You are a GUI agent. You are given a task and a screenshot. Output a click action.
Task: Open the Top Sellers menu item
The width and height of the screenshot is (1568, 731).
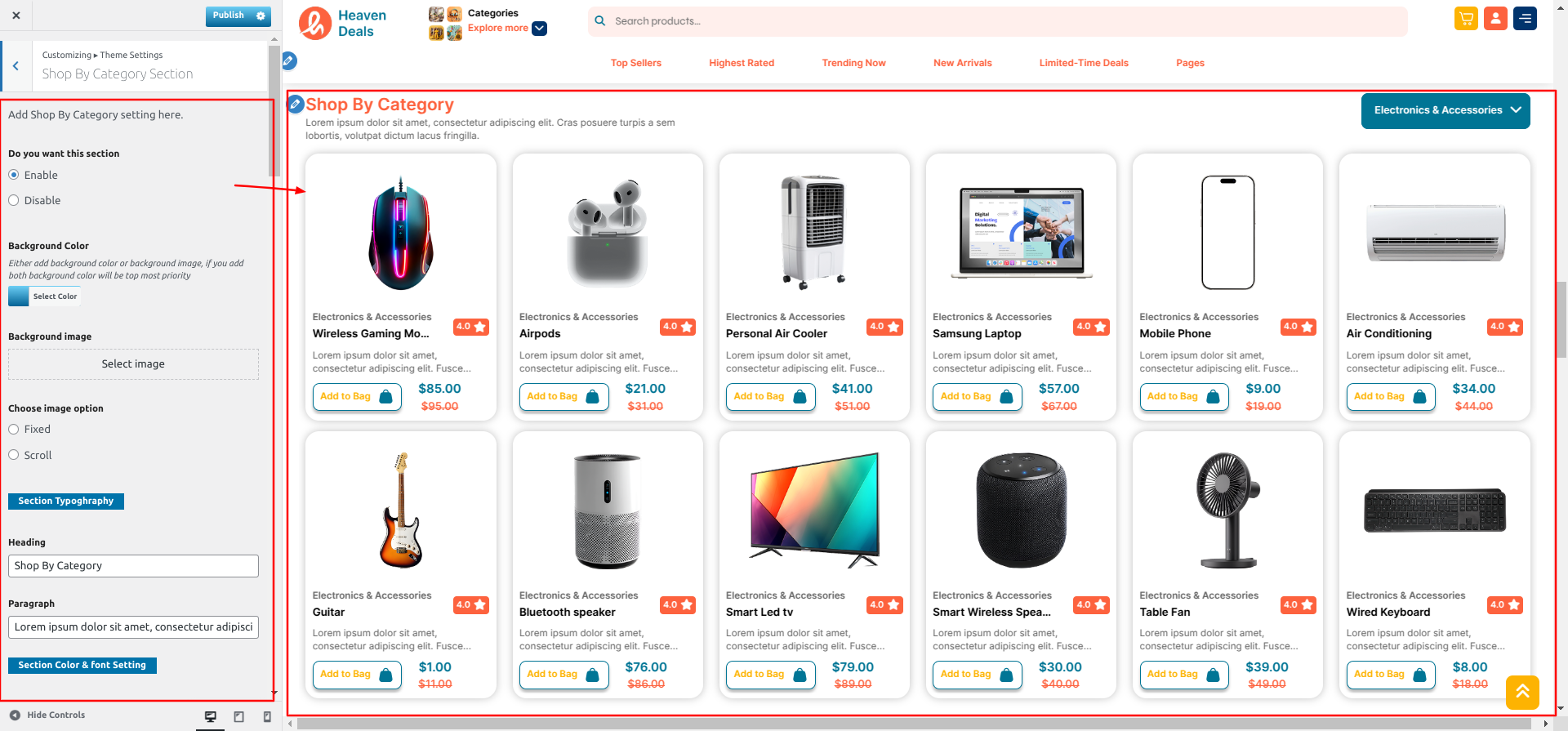636,63
